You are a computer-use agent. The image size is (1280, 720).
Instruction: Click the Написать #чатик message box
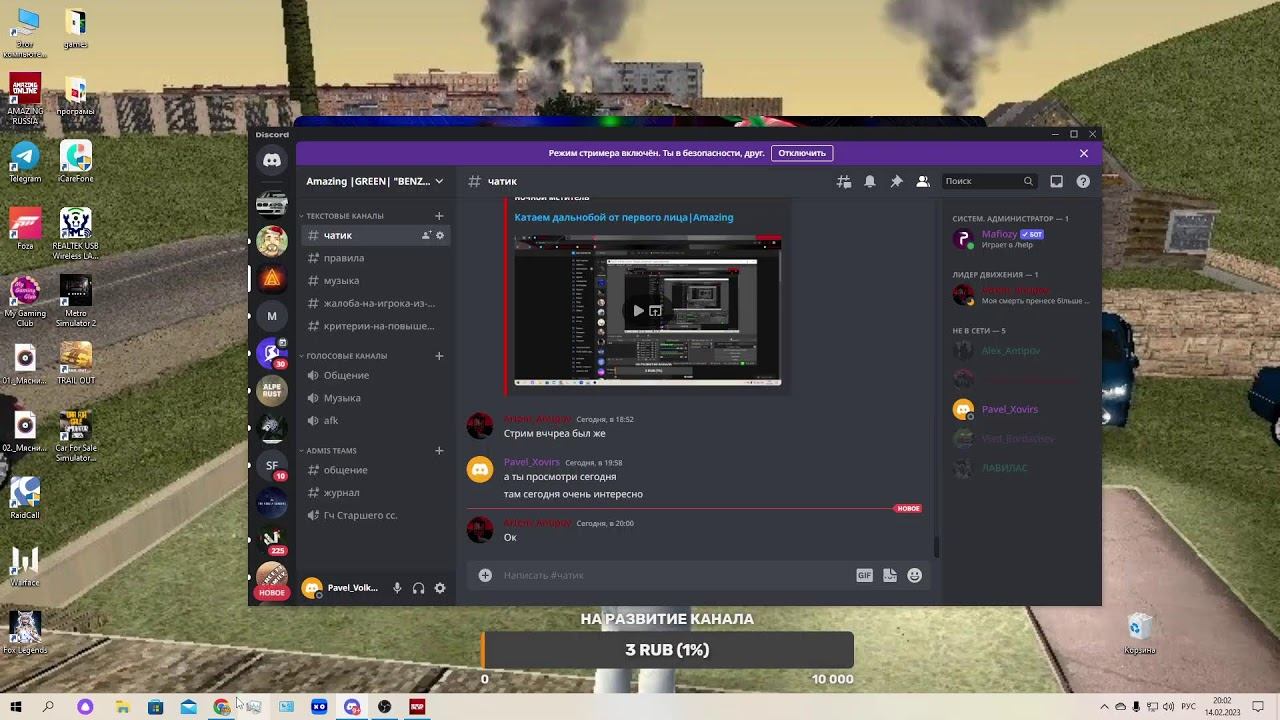[x=675, y=575]
